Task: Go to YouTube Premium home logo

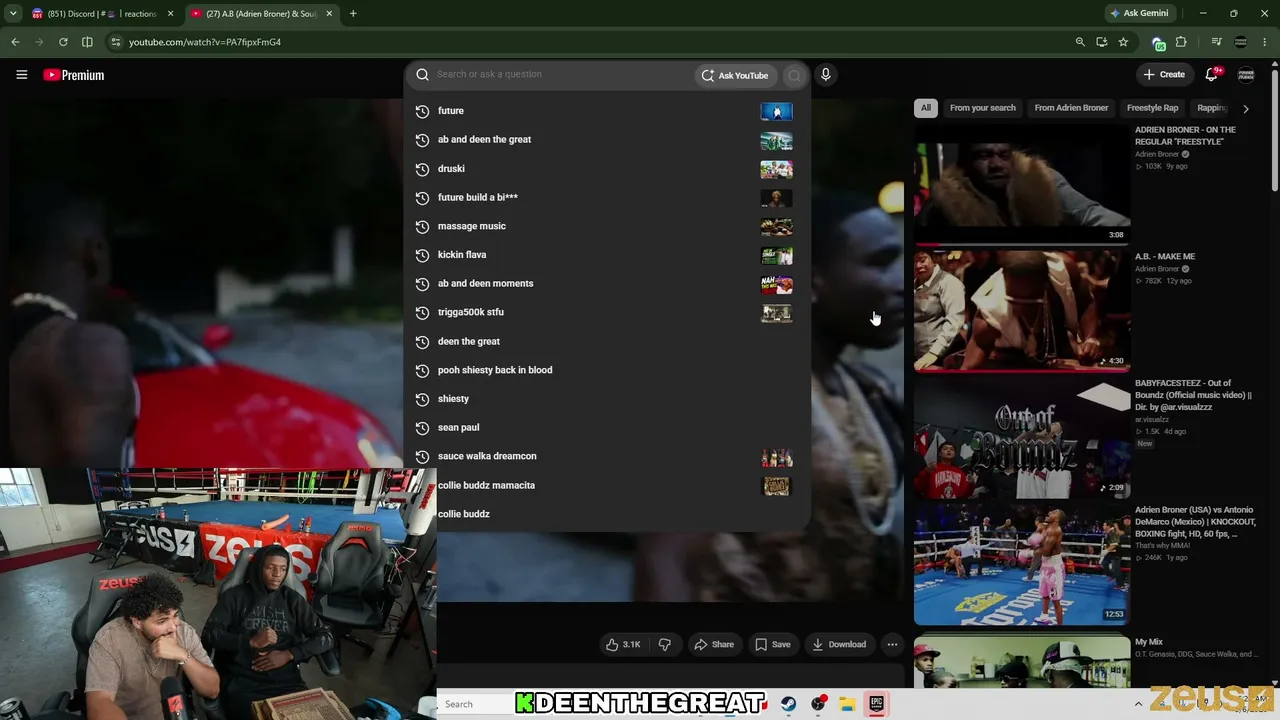Action: coord(74,75)
